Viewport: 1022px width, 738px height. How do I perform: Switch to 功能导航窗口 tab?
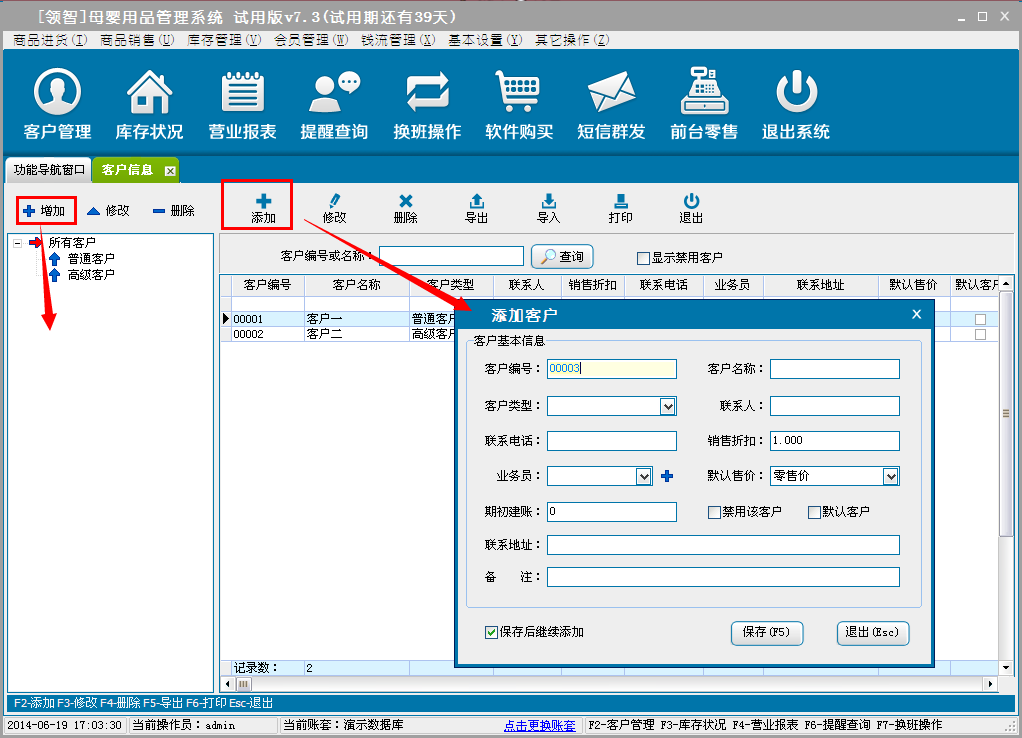(x=49, y=170)
